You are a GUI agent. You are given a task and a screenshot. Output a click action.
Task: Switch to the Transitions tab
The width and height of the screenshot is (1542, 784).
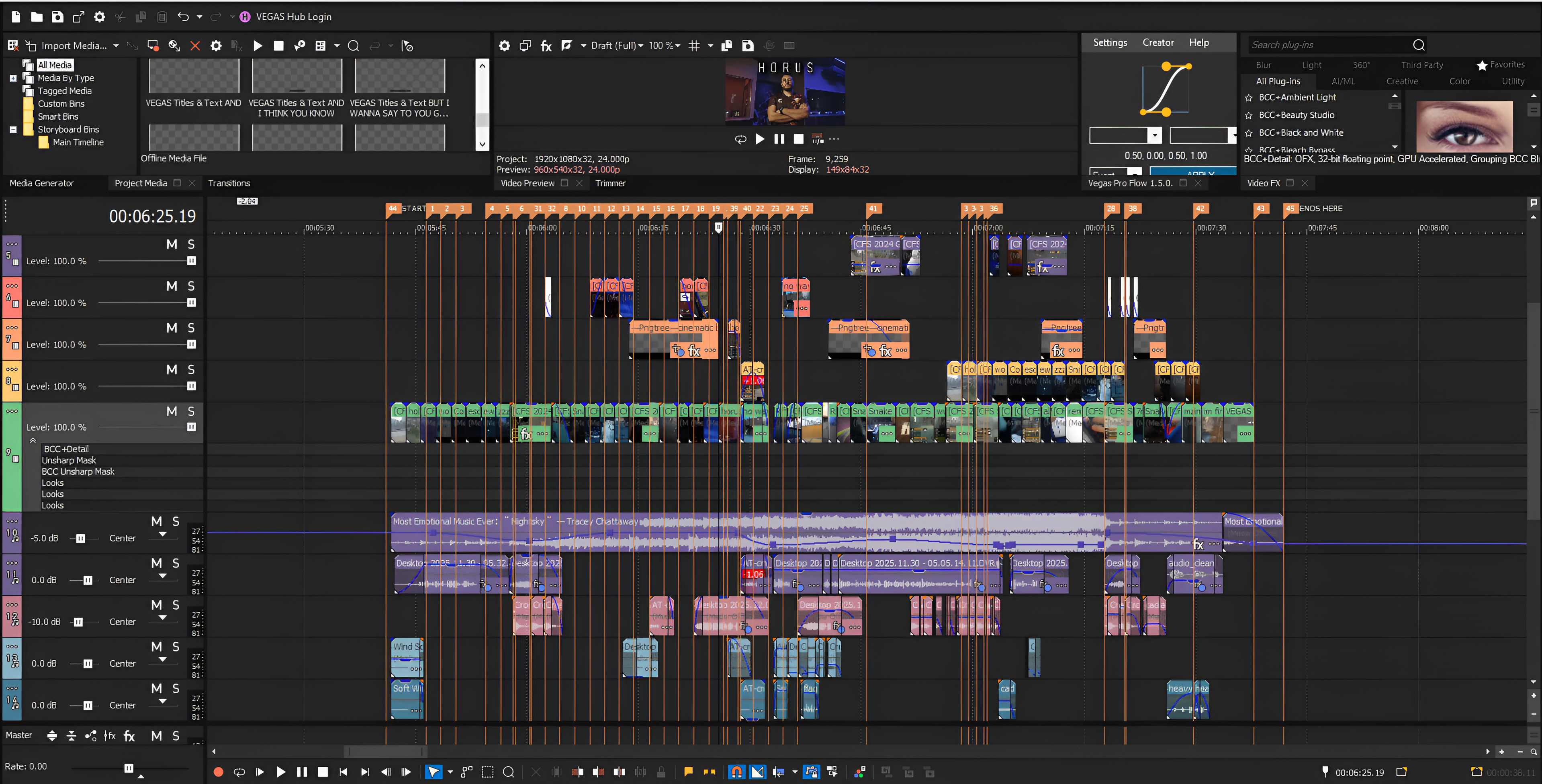[x=229, y=183]
